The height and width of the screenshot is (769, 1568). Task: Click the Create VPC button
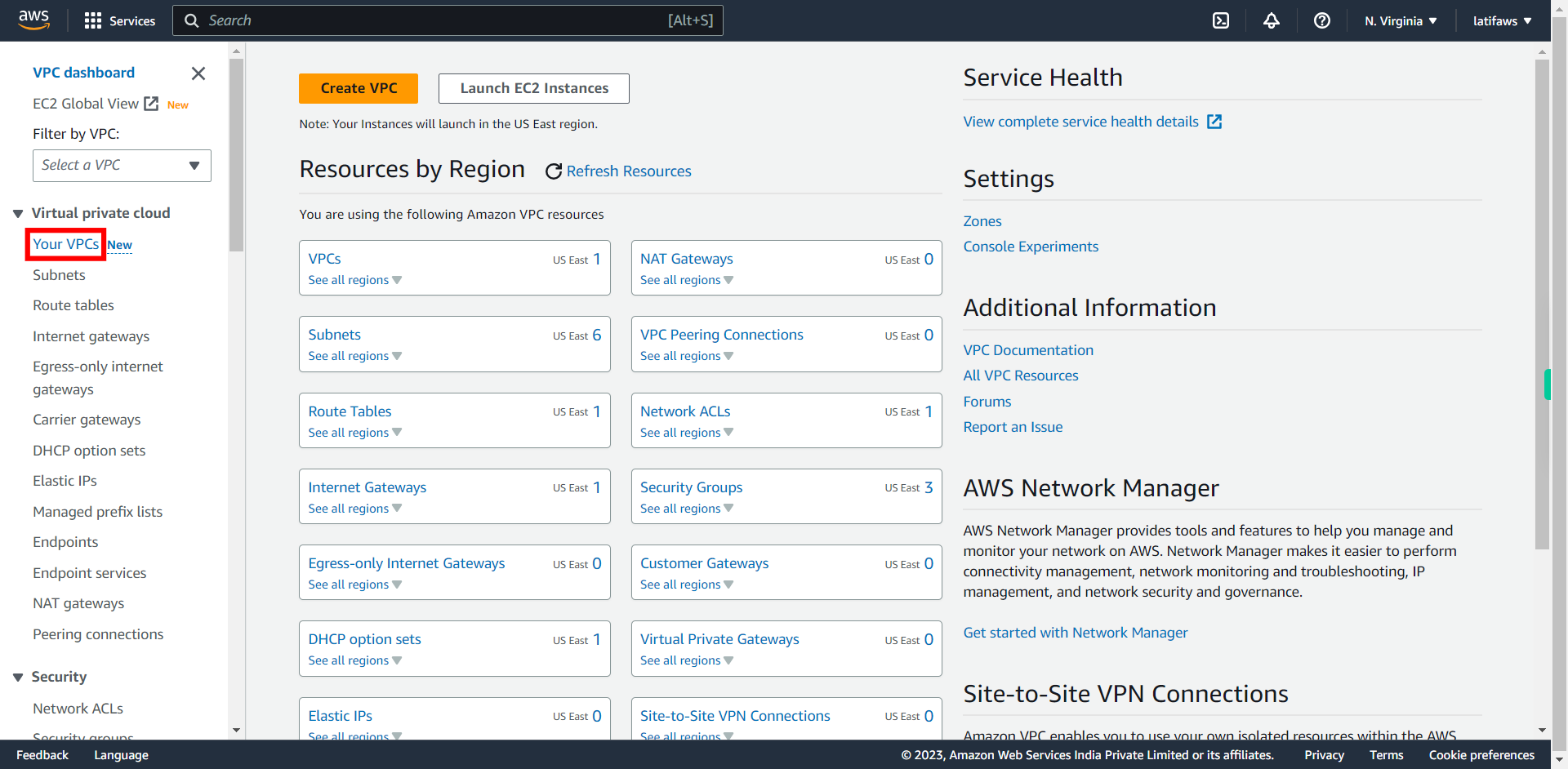point(359,88)
